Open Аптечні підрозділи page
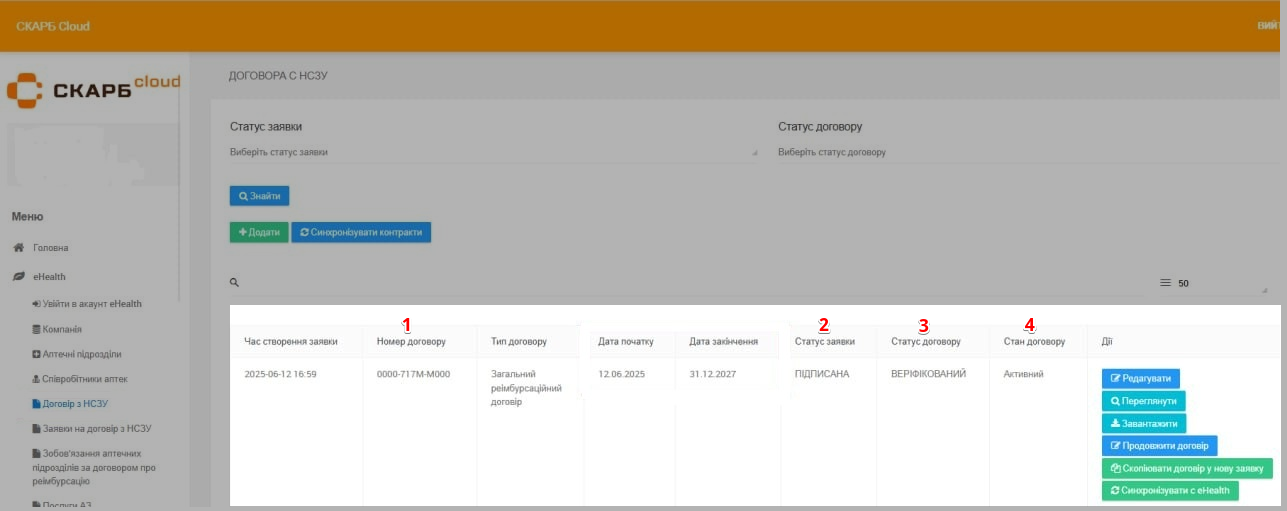1287x511 pixels. pyautogui.click(x=82, y=354)
